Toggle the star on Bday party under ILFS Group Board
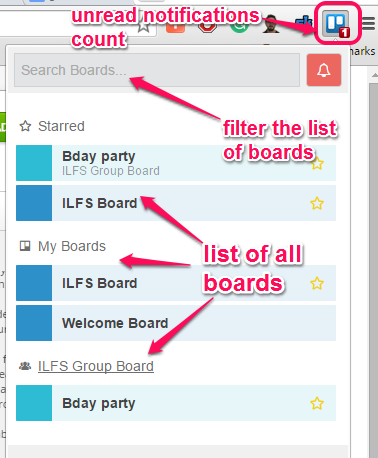Image resolution: width=378 pixels, height=458 pixels. tap(317, 403)
